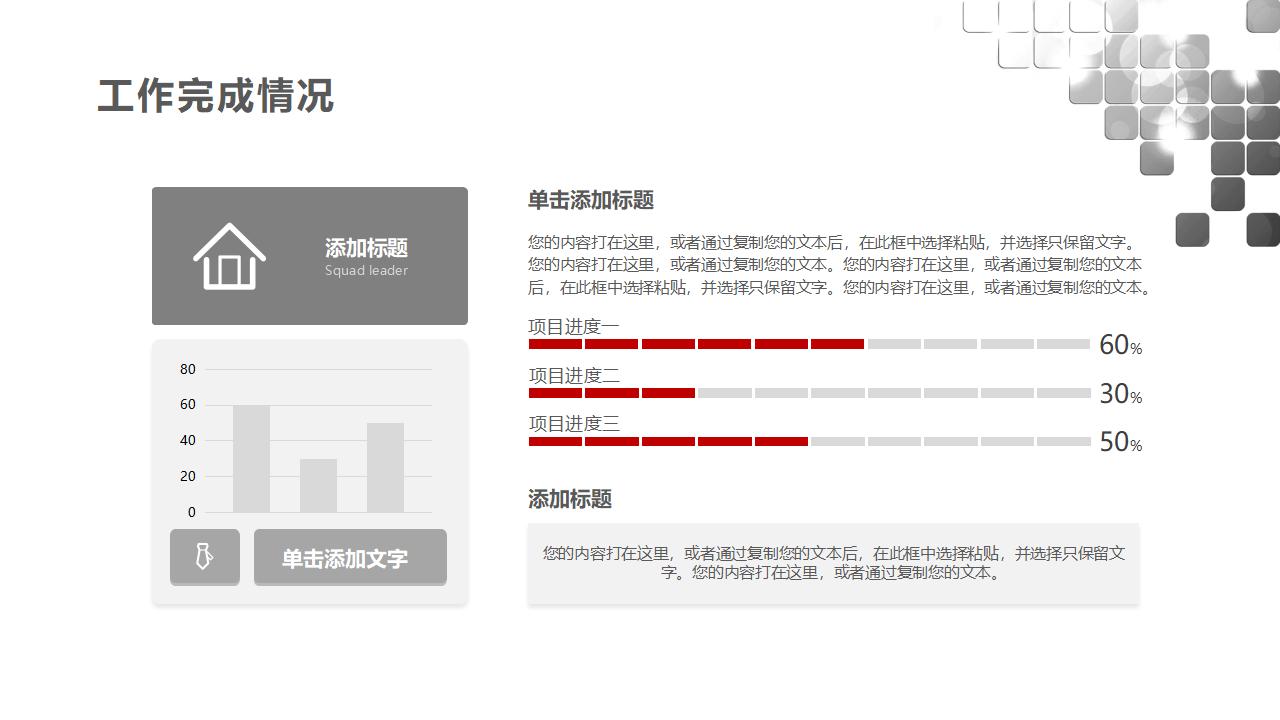Select the 添加标题 text in gray card

click(x=366, y=248)
